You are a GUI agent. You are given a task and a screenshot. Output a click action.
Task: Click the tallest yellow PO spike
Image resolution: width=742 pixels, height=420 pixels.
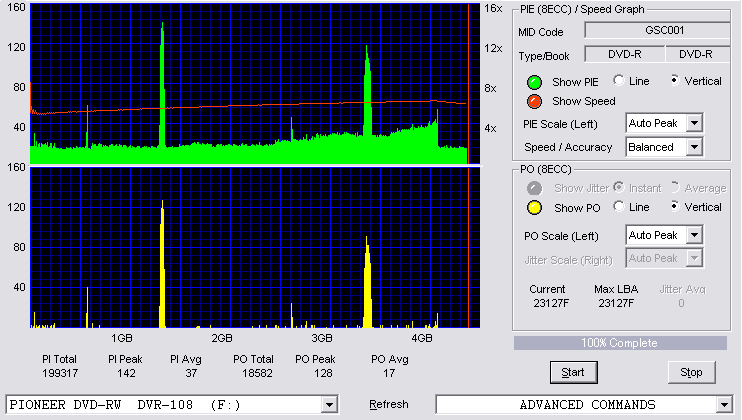pyautogui.click(x=162, y=263)
